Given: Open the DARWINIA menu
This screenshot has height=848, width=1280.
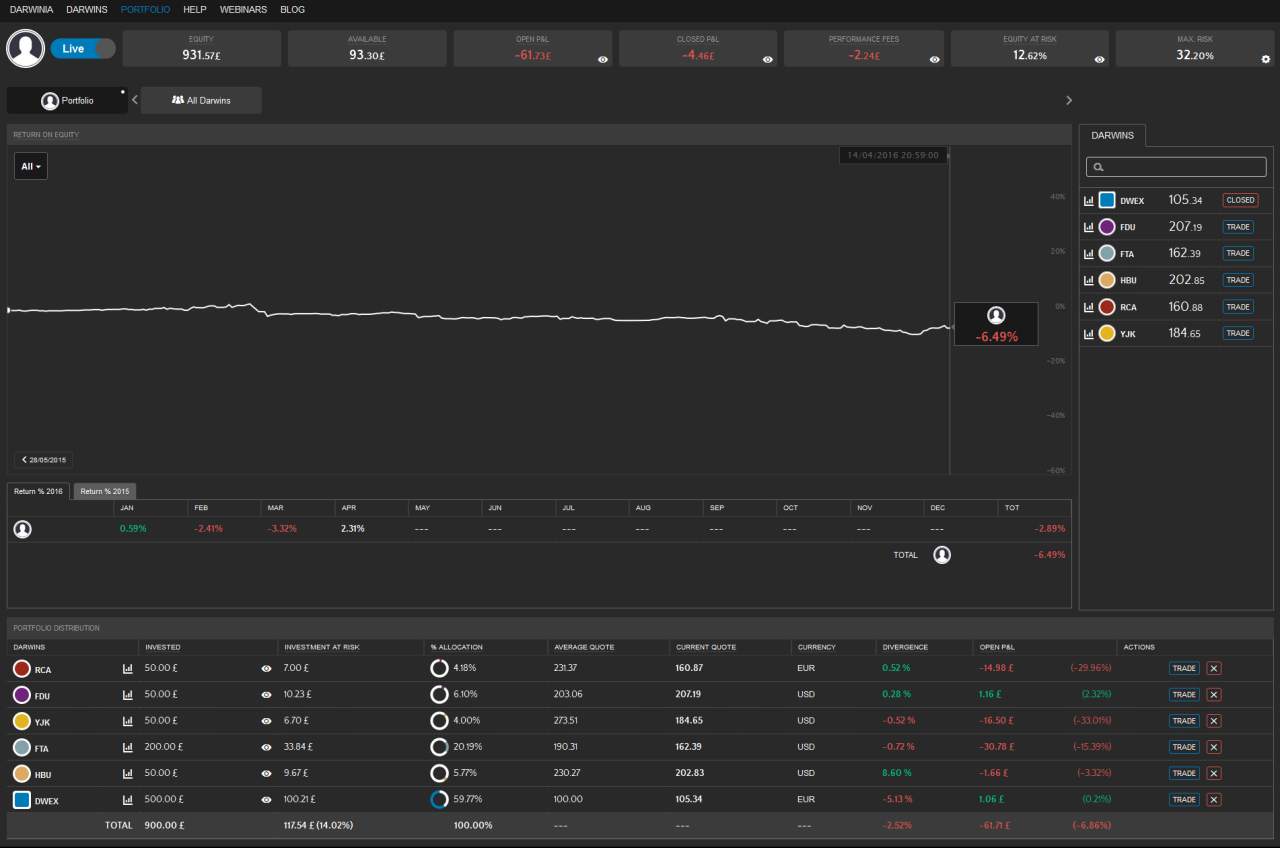Looking at the screenshot, I should pos(31,9).
